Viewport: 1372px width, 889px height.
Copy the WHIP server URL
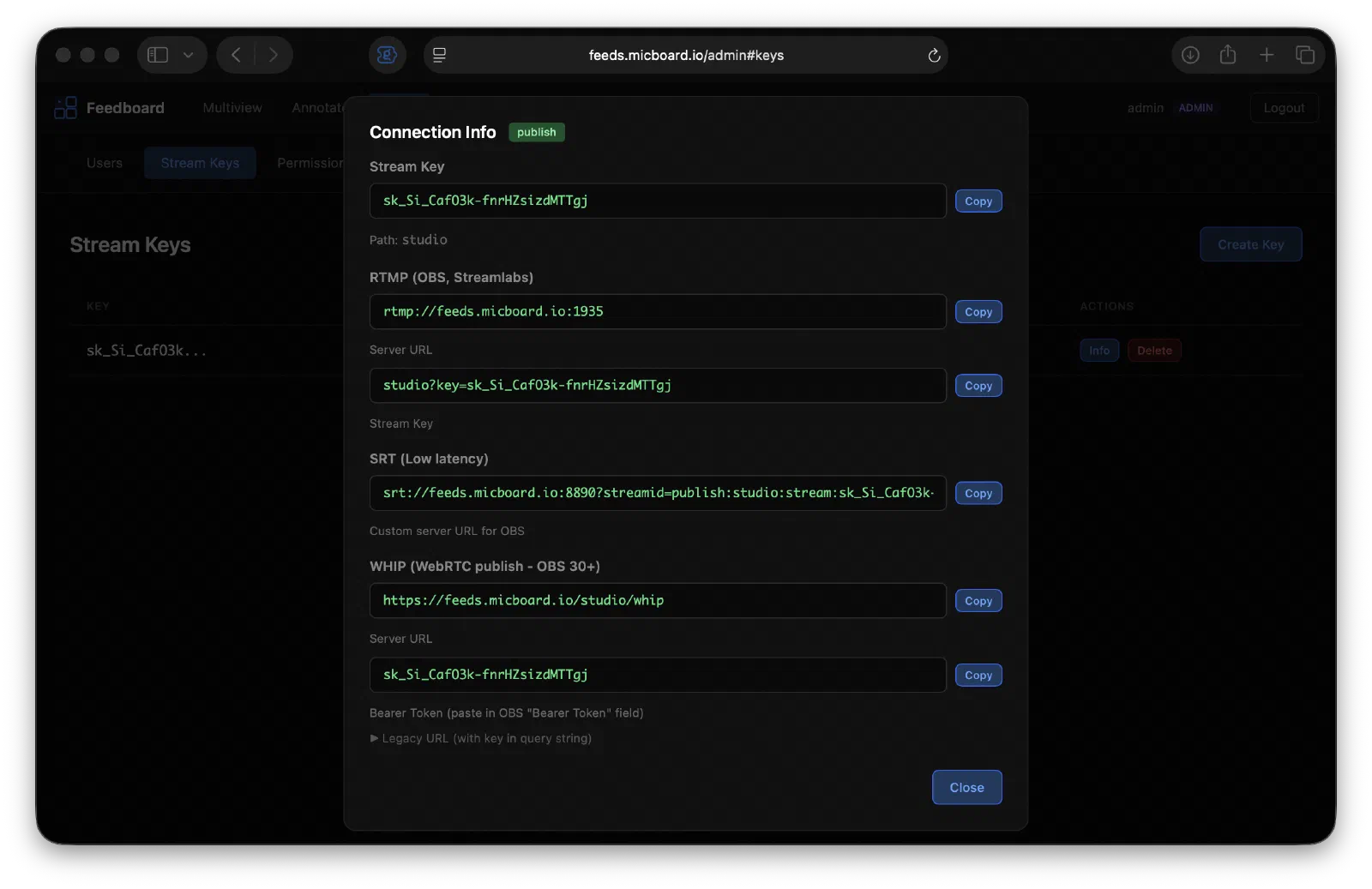(x=978, y=601)
